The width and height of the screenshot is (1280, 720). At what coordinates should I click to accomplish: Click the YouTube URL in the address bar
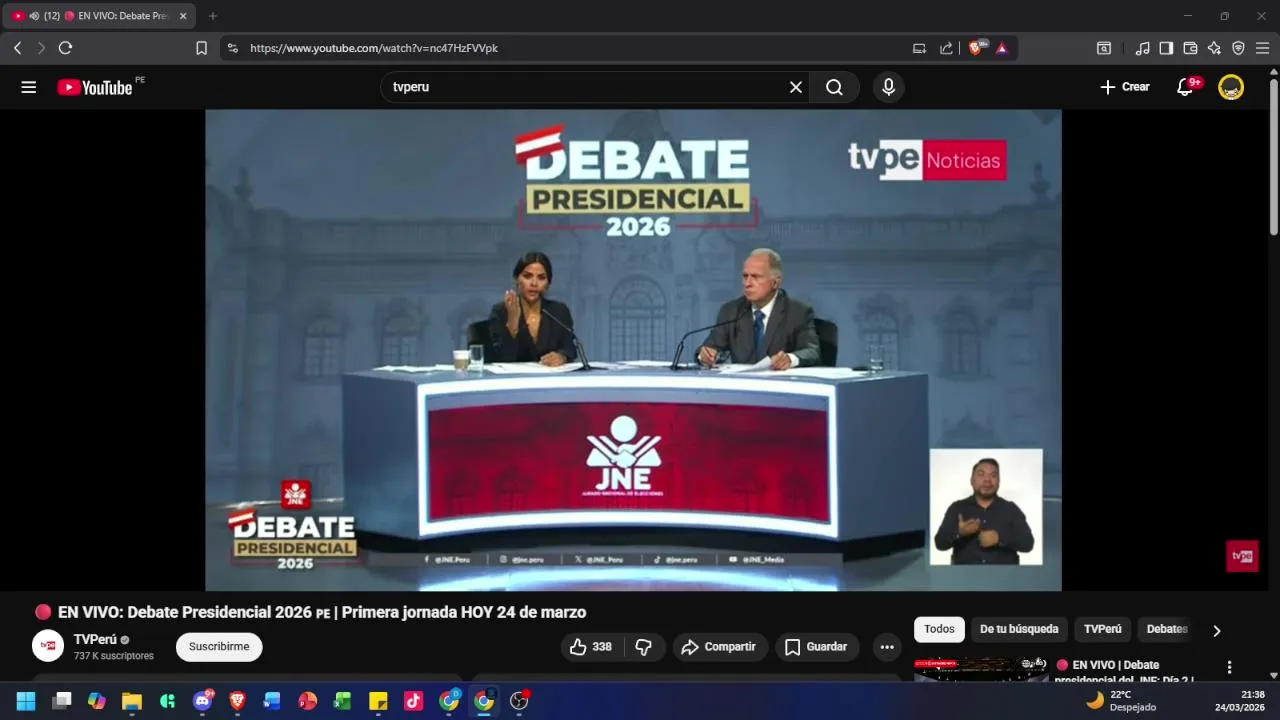pyautogui.click(x=374, y=48)
